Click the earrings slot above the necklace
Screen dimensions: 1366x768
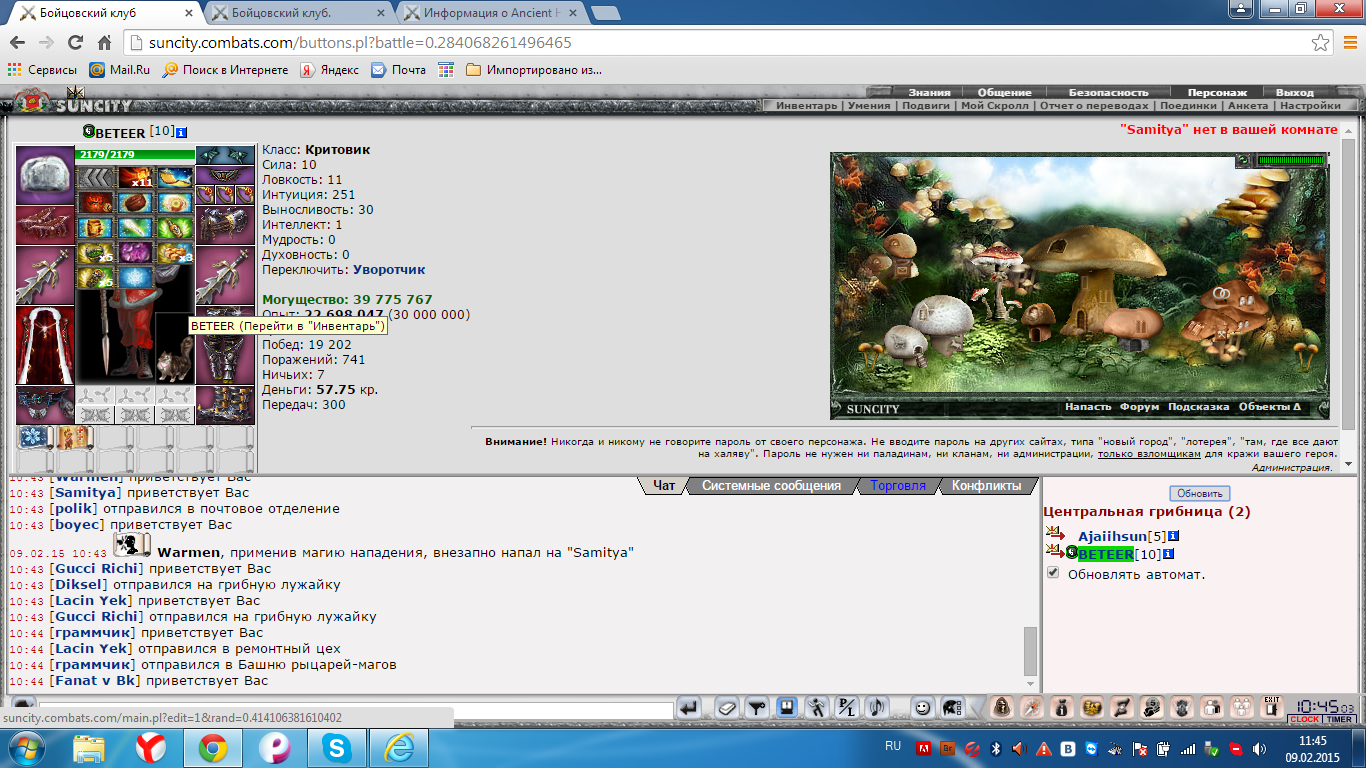click(x=225, y=155)
